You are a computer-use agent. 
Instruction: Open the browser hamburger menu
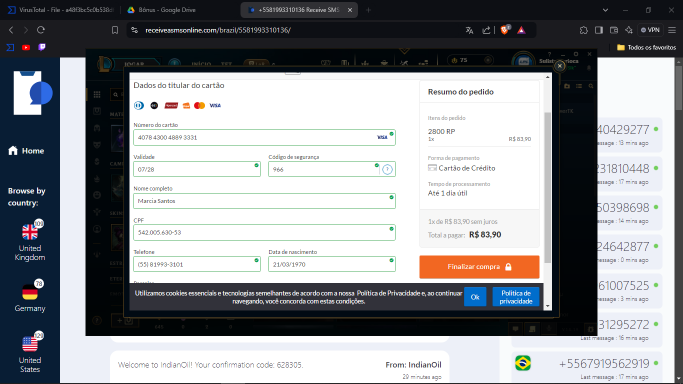pos(672,30)
